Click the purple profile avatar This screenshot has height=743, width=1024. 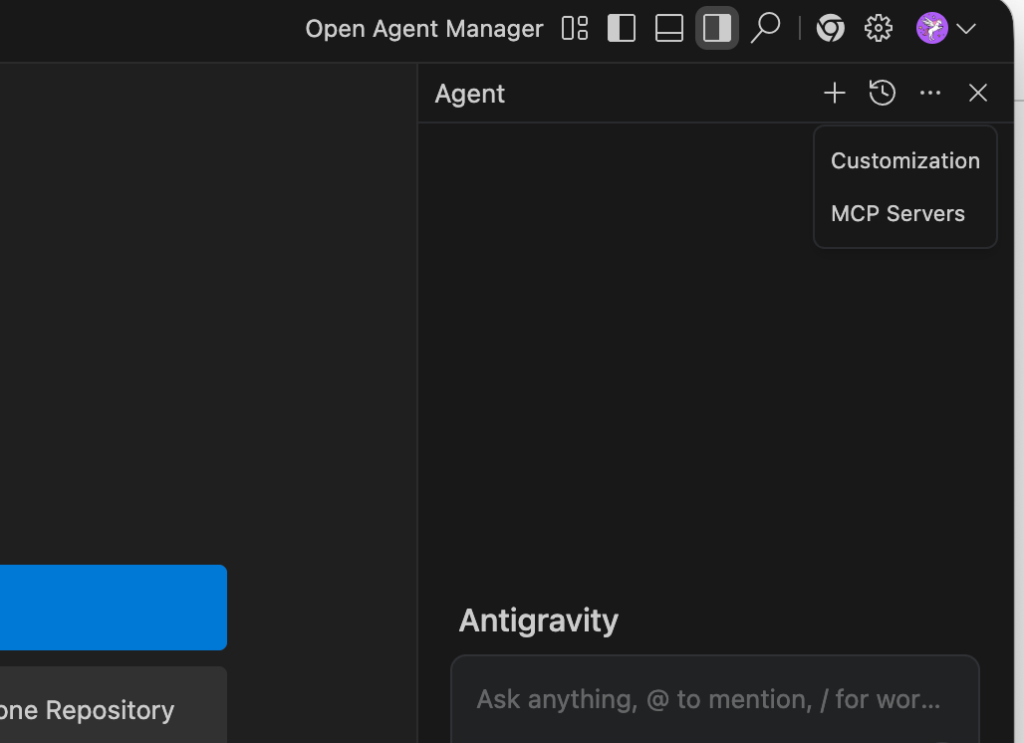(932, 29)
